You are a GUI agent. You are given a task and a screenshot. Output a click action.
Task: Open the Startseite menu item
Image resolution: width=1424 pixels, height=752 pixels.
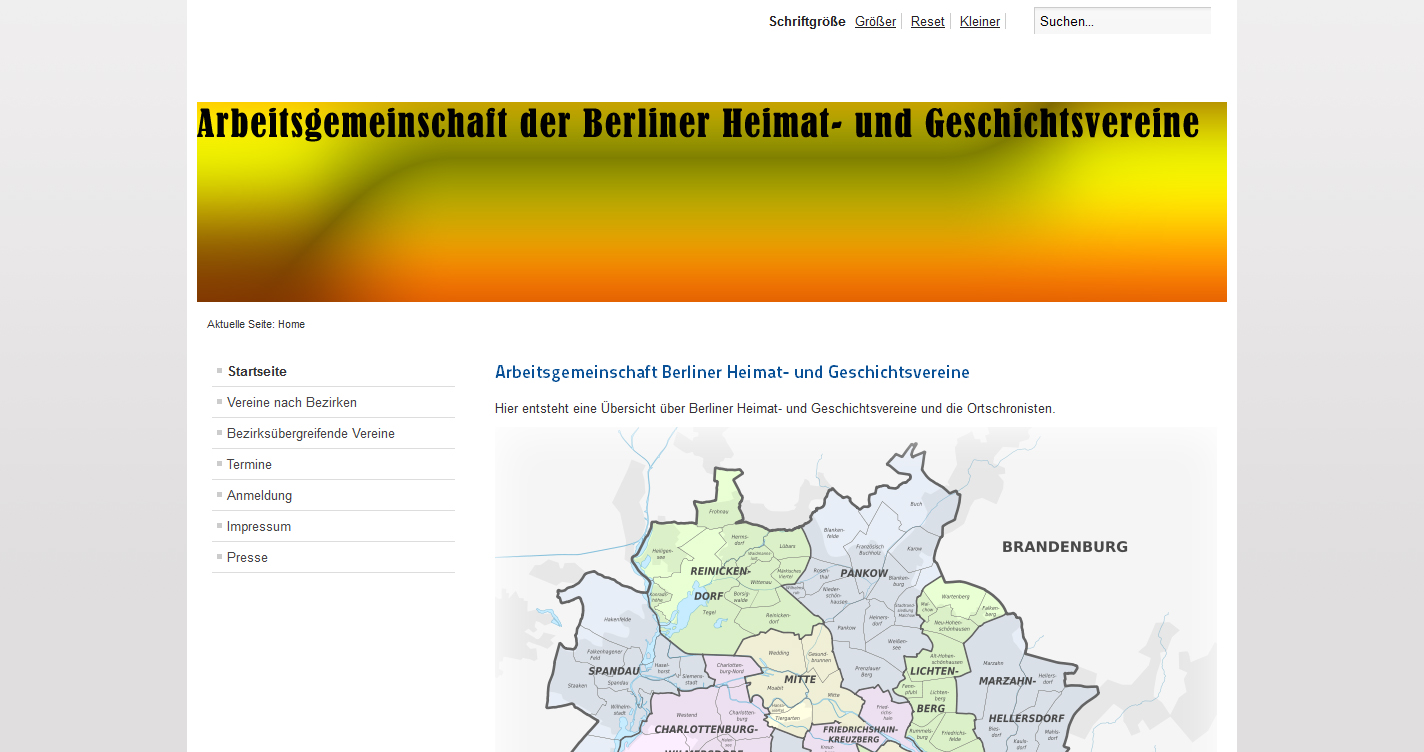point(257,371)
